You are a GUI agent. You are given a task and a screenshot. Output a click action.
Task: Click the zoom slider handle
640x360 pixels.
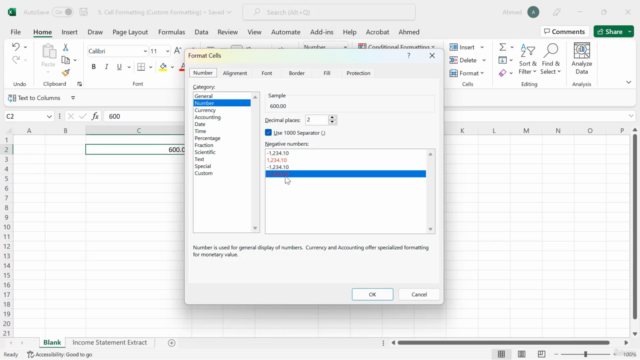click(585, 354)
